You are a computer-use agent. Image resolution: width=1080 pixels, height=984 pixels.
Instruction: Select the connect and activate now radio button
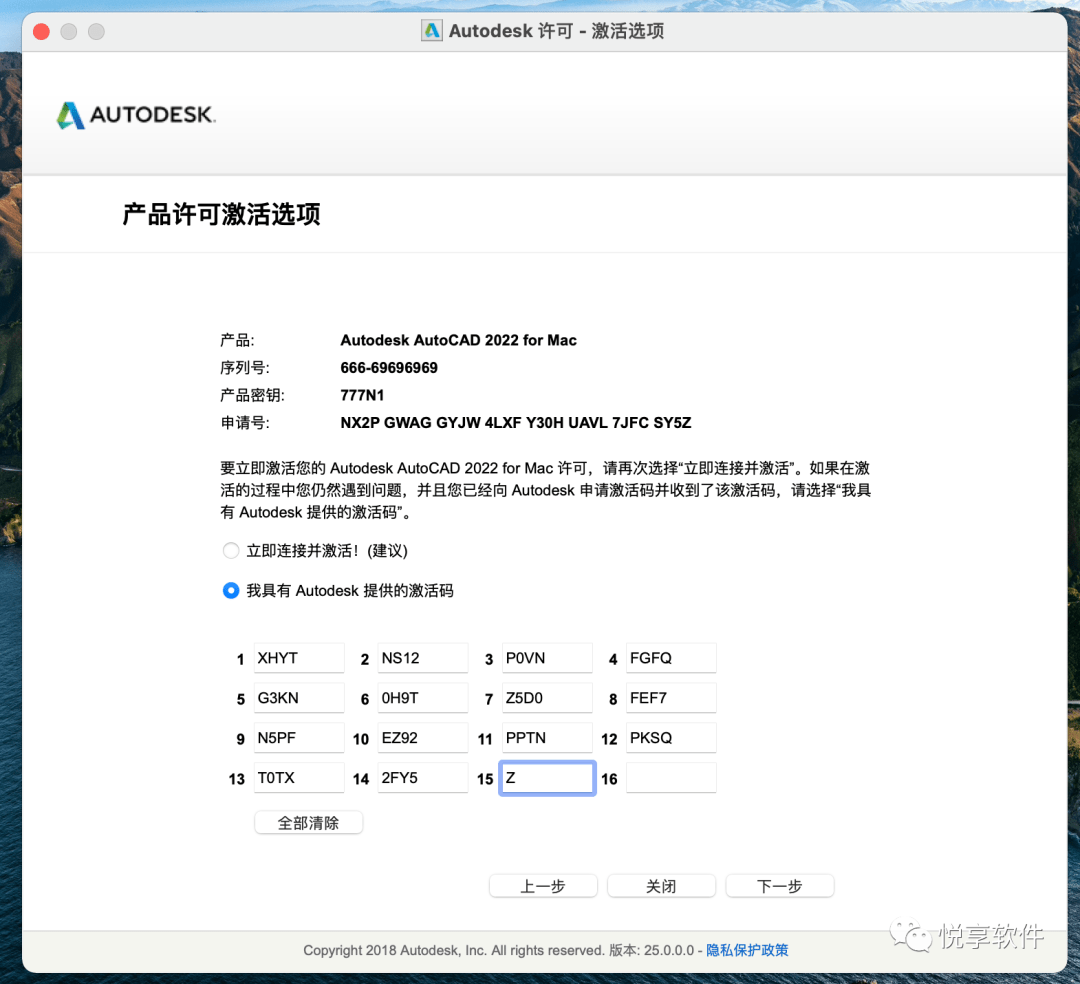231,551
